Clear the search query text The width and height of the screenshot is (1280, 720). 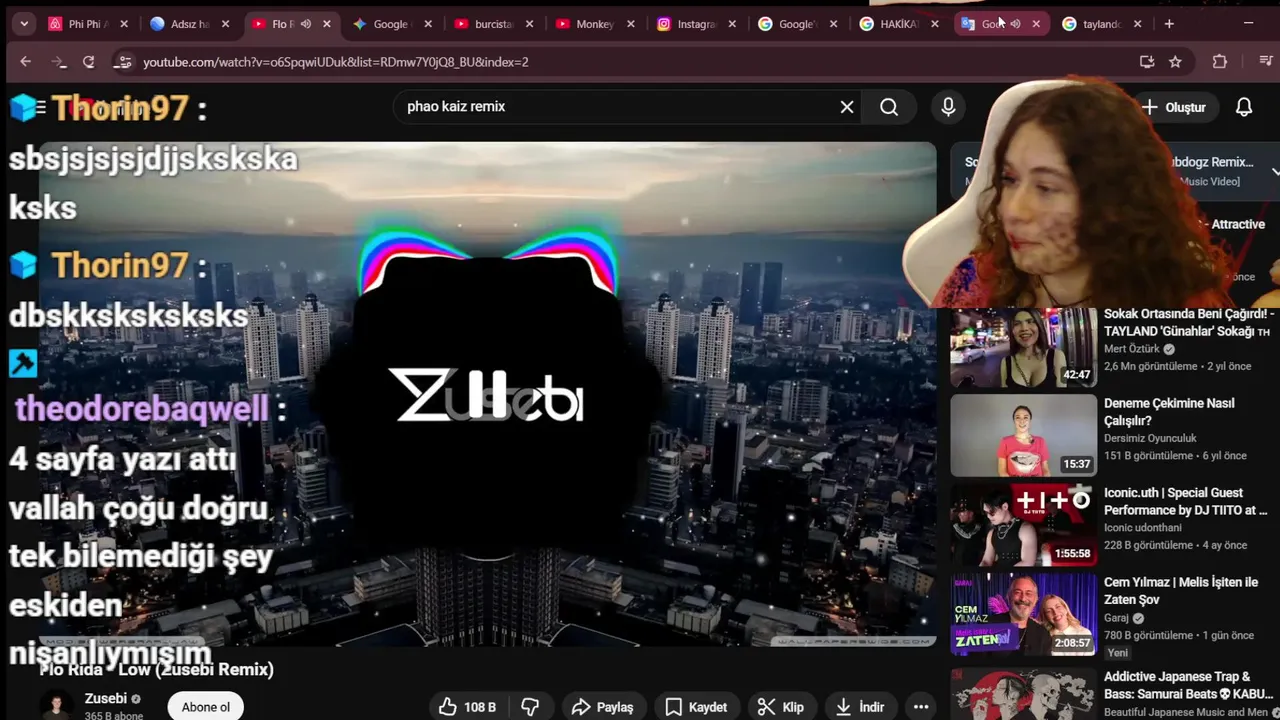pyautogui.click(x=847, y=107)
